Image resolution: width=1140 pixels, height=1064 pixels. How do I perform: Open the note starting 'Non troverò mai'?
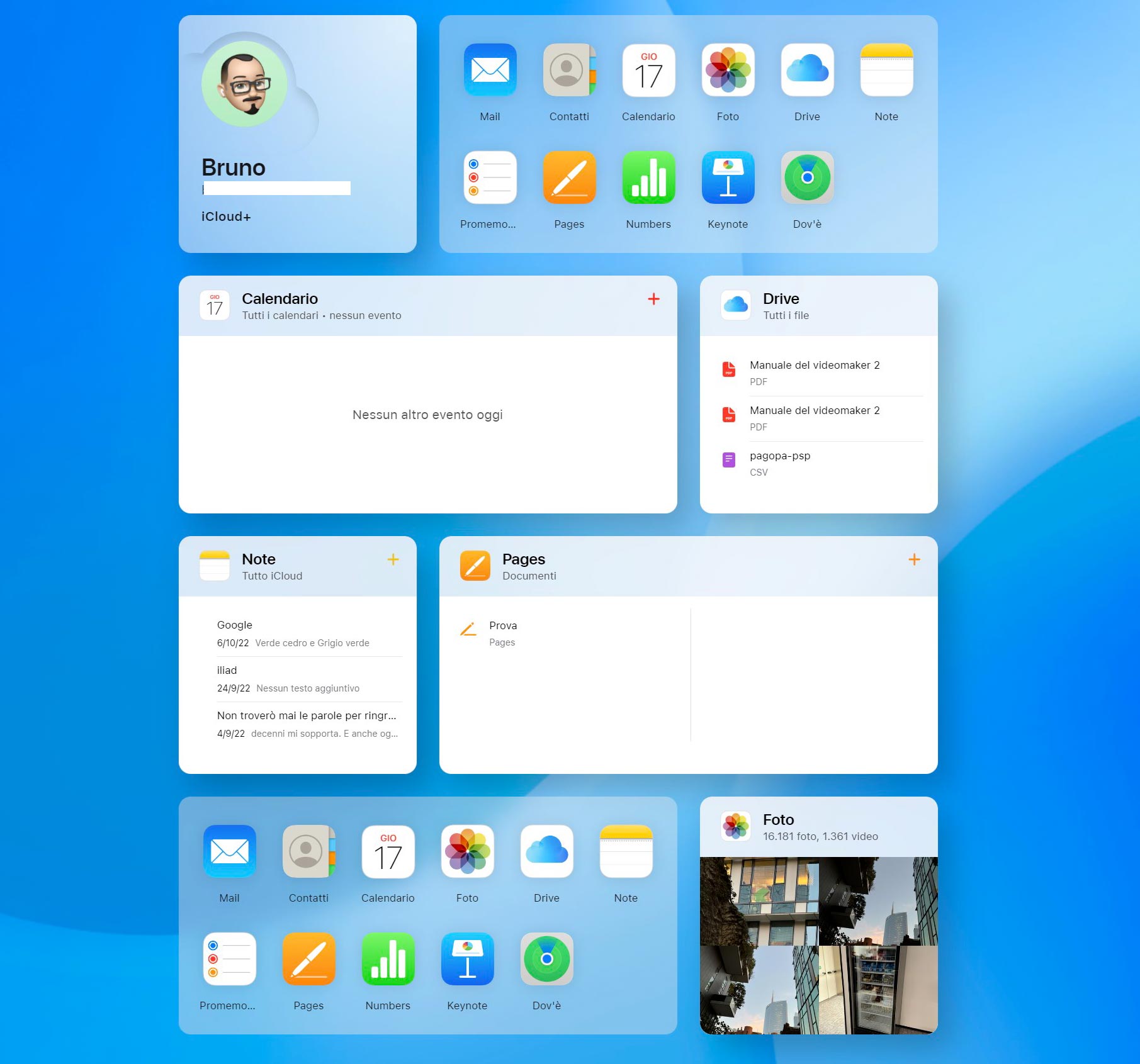coord(309,724)
